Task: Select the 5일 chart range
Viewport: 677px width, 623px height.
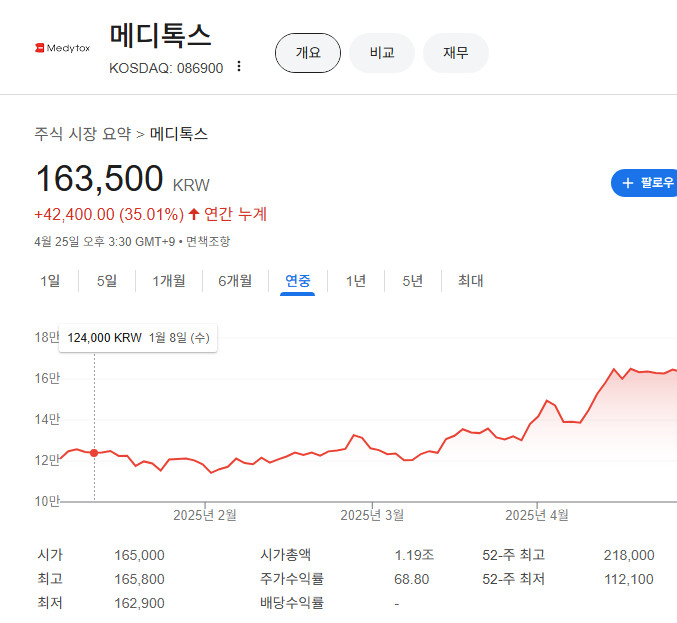Action: [107, 281]
